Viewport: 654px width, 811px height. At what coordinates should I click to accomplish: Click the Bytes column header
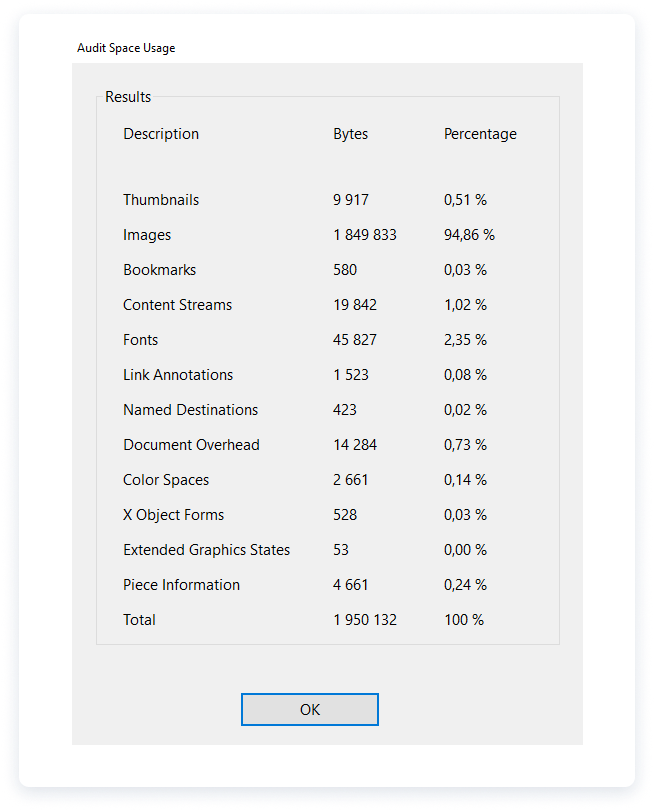coord(350,134)
